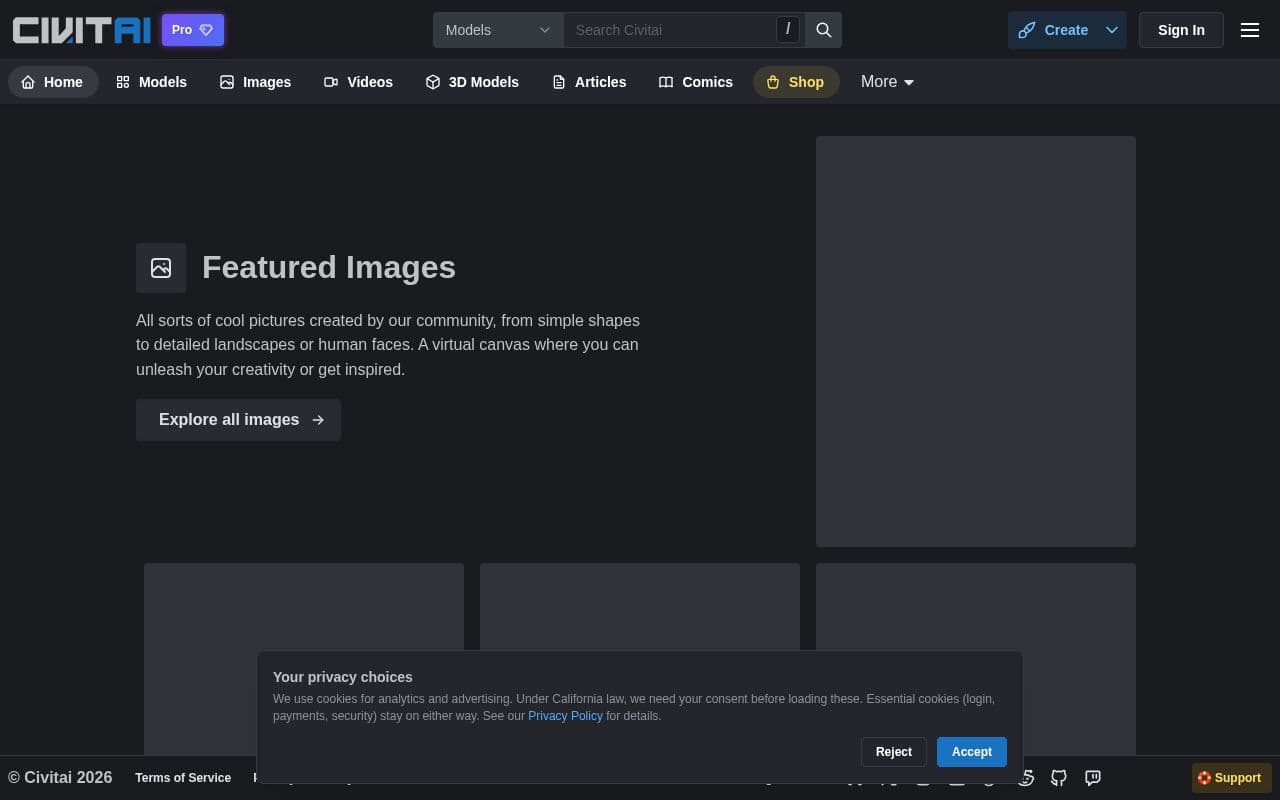
Task: Open the hamburger menu icon
Action: click(x=1250, y=30)
